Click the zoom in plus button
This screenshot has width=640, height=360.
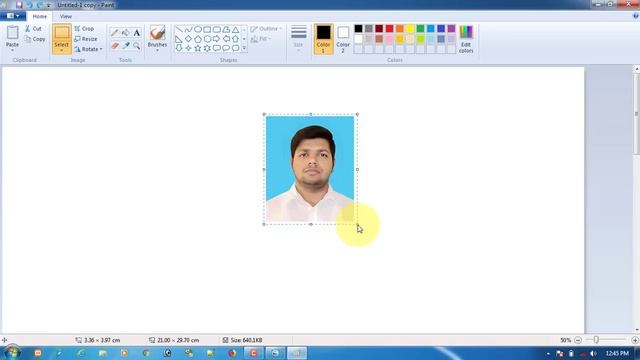pos(635,340)
